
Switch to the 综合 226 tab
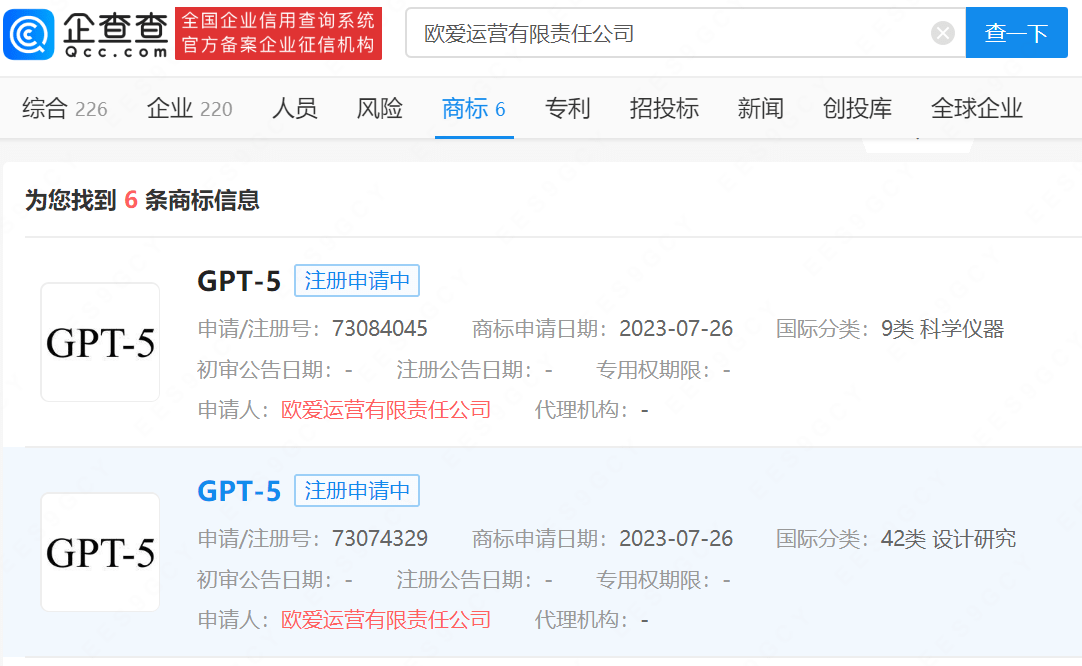65,108
